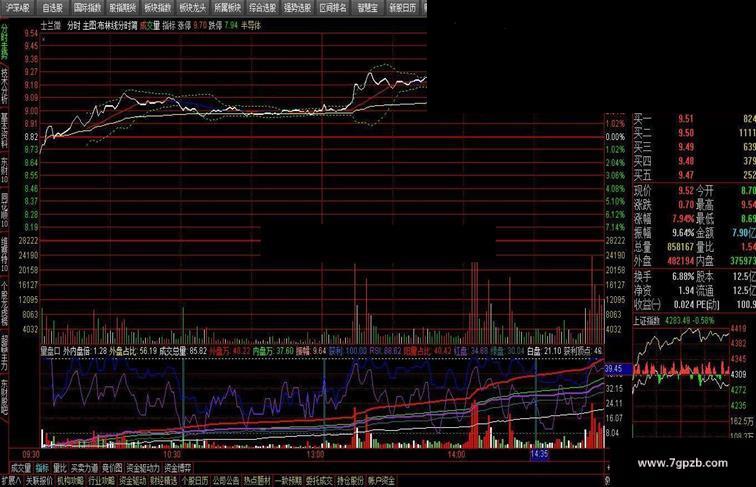Click the 上证指数 mini chart label
Image resolution: width=756 pixels, height=487 pixels.
(648, 321)
